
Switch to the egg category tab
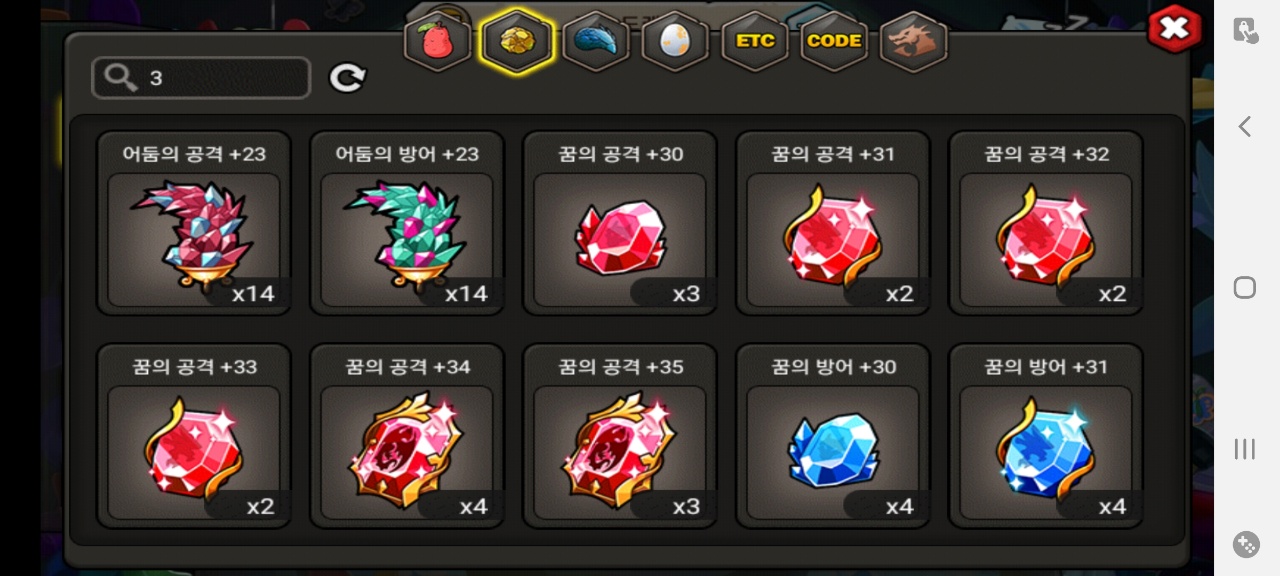click(x=675, y=41)
